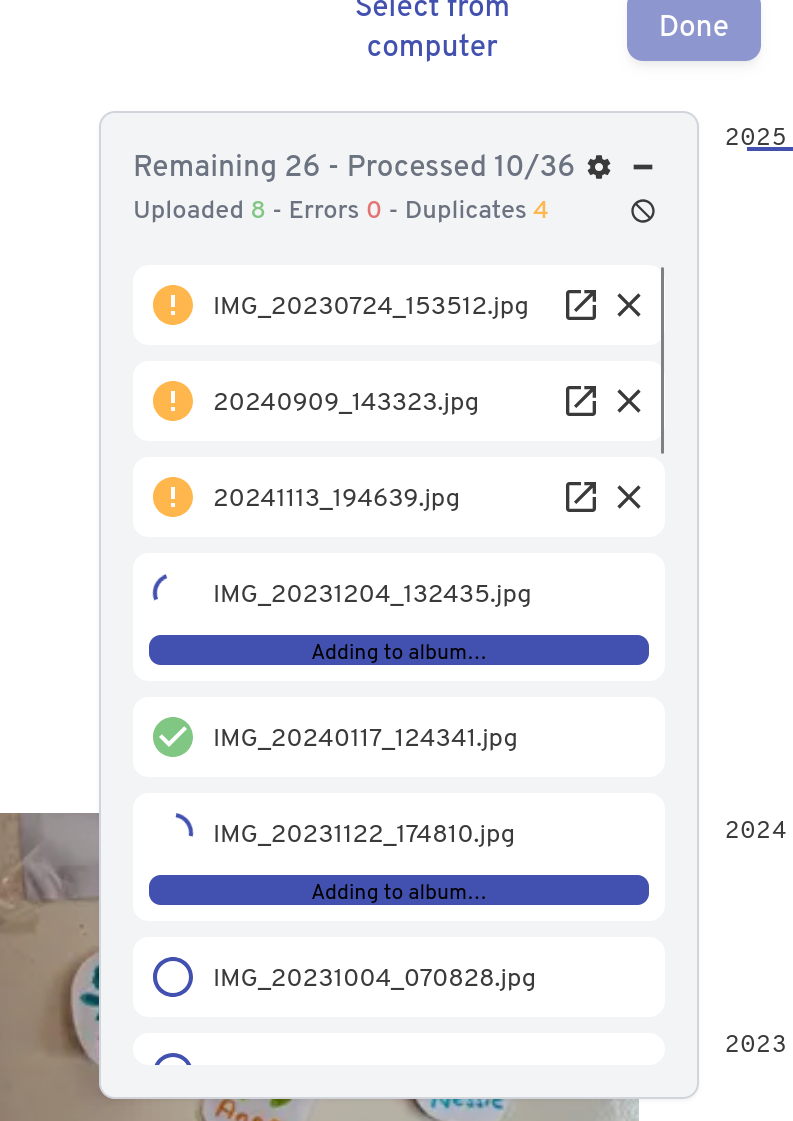Dismiss 20241113_194639.jpg upload entry
793x1121 pixels.
pos(629,497)
